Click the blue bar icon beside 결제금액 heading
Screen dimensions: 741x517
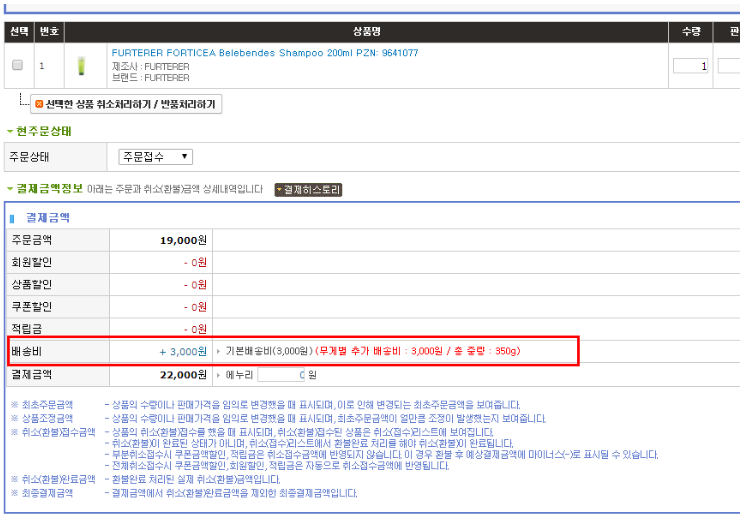[x=13, y=217]
